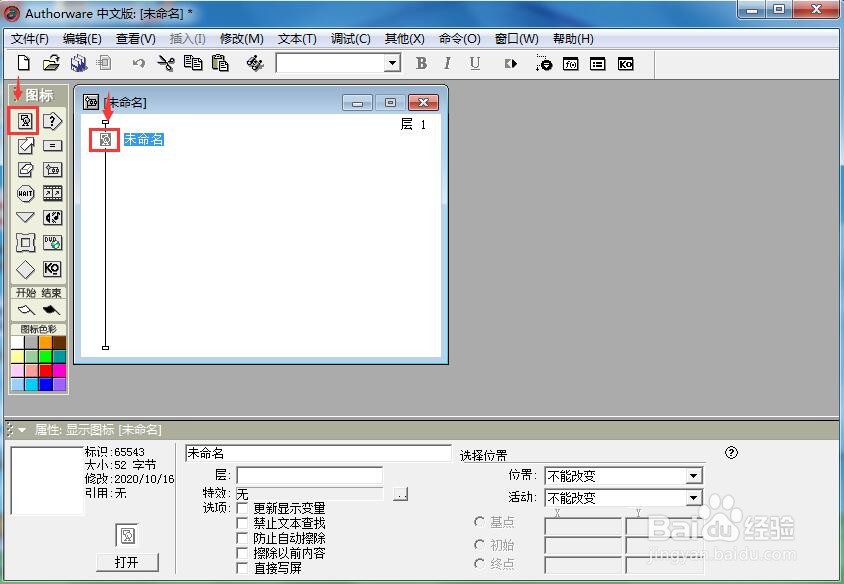This screenshot has width=844, height=584.
Task: Select the 终点 radio button
Action: [479, 564]
